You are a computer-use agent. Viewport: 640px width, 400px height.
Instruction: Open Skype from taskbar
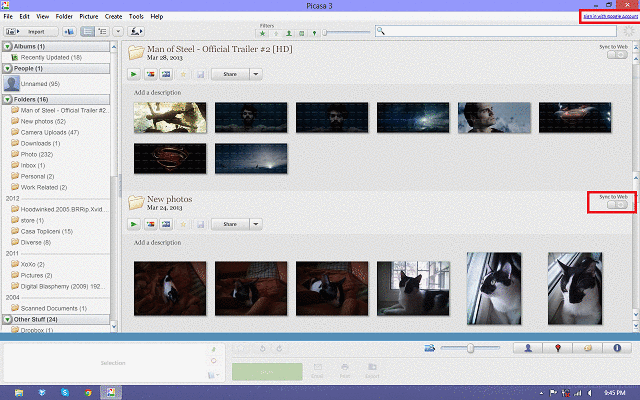[65, 393]
